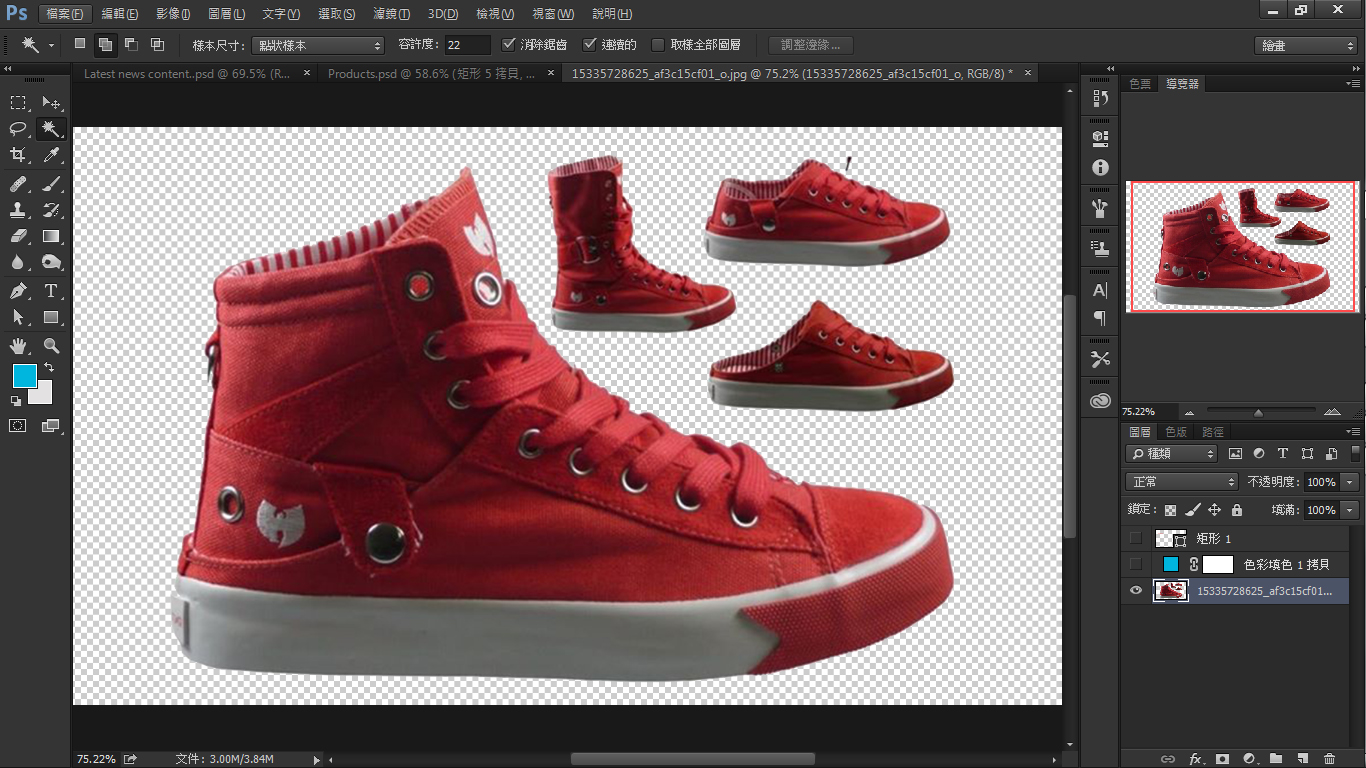The image size is (1366, 768).
Task: Select the Lasso tool
Action: pos(18,128)
